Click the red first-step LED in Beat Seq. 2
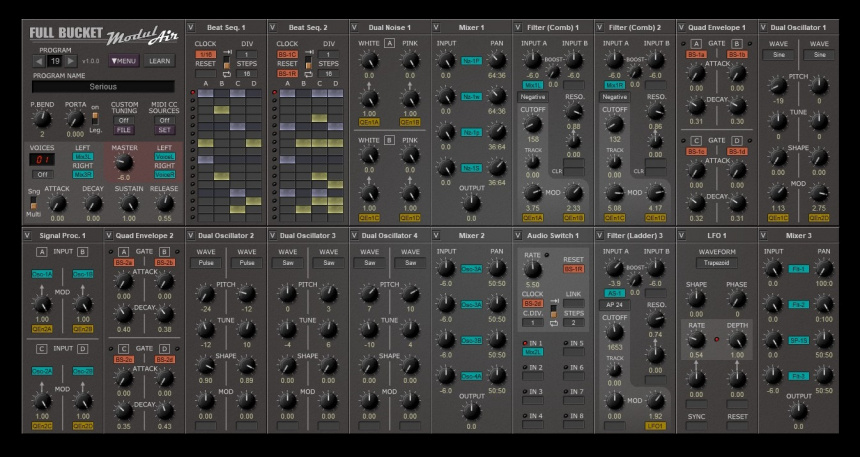 tap(274, 93)
